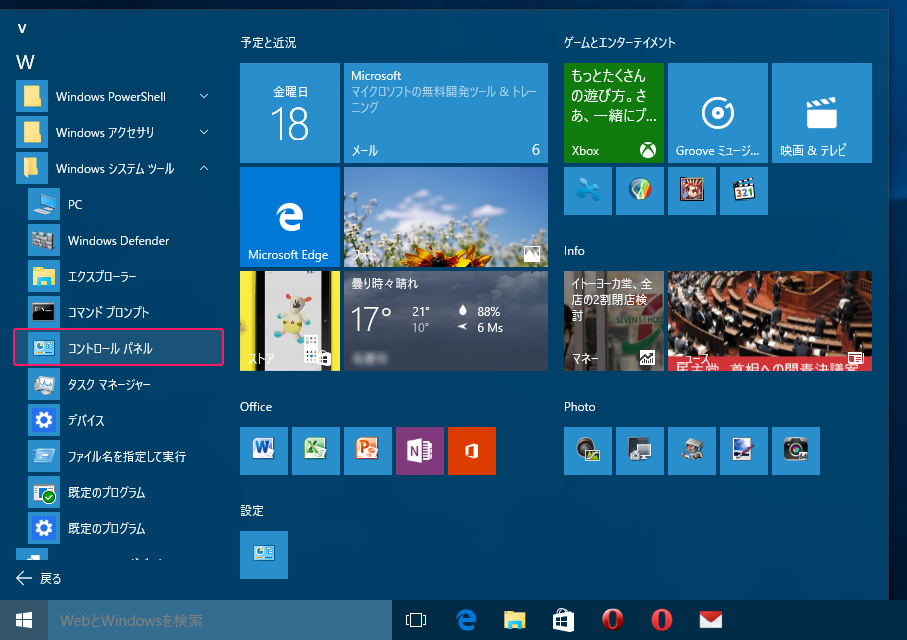Launch the purple OneNote tile

(420, 451)
